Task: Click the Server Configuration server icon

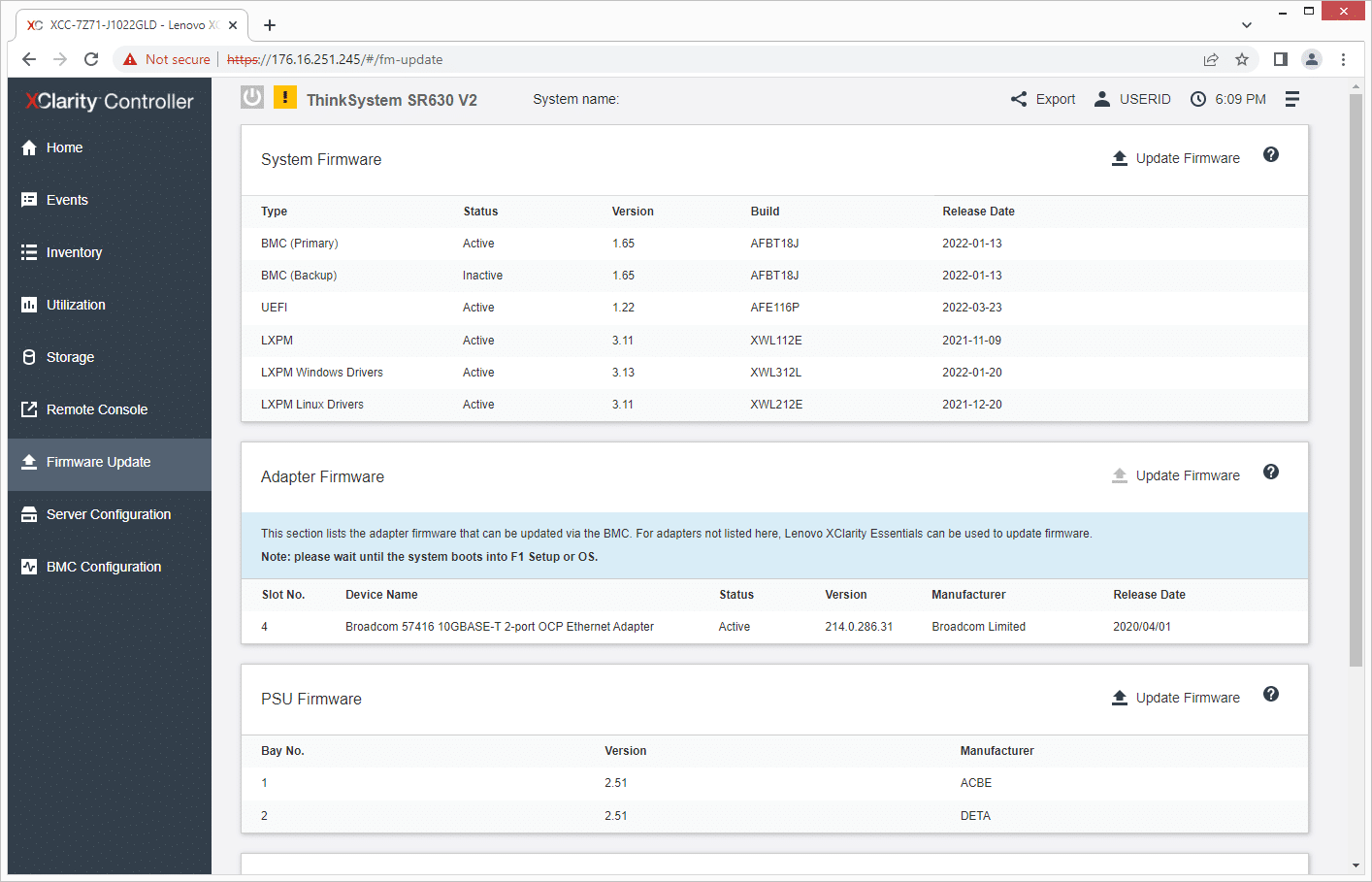Action: tap(29, 514)
